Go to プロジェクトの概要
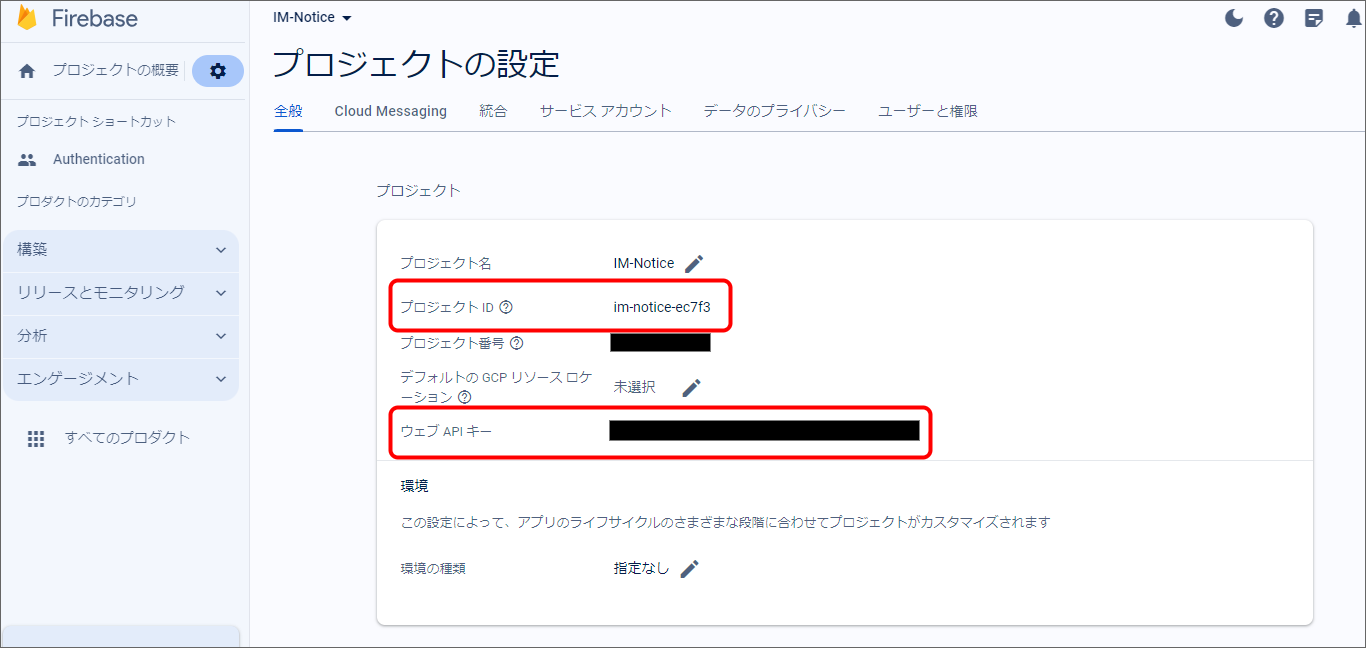The image size is (1366, 648). 116,70
